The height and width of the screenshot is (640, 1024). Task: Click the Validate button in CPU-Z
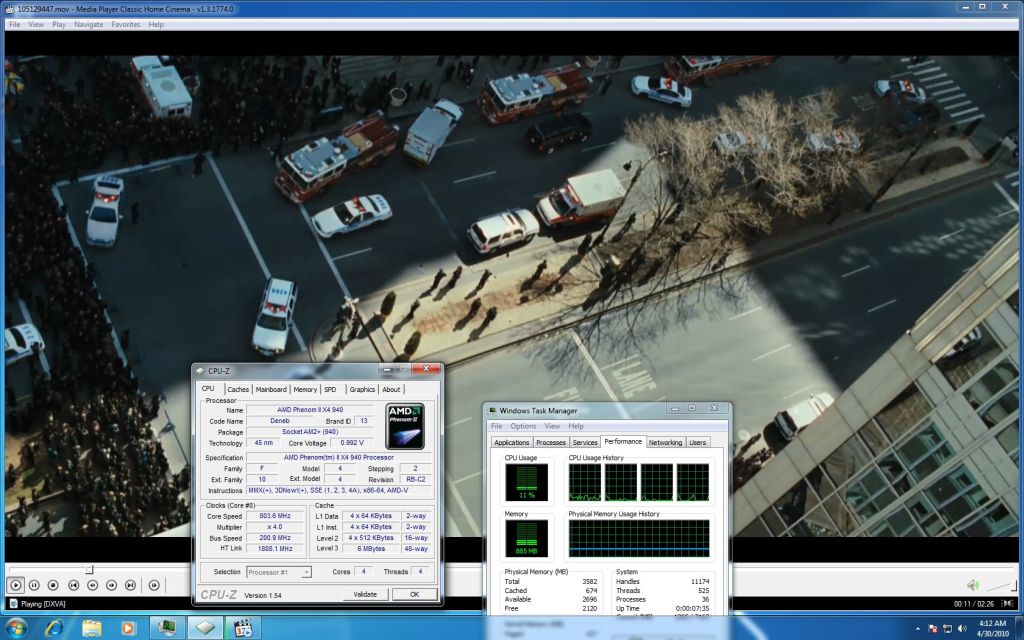pyautogui.click(x=365, y=594)
